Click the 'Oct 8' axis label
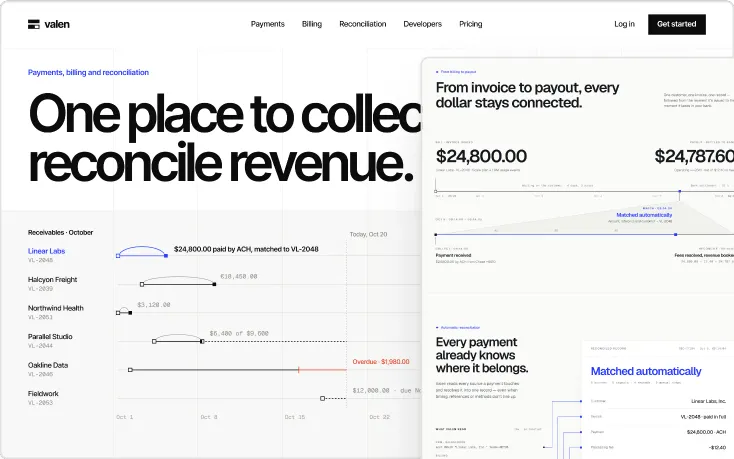Screen dimensions: 734x459 coord(209,417)
